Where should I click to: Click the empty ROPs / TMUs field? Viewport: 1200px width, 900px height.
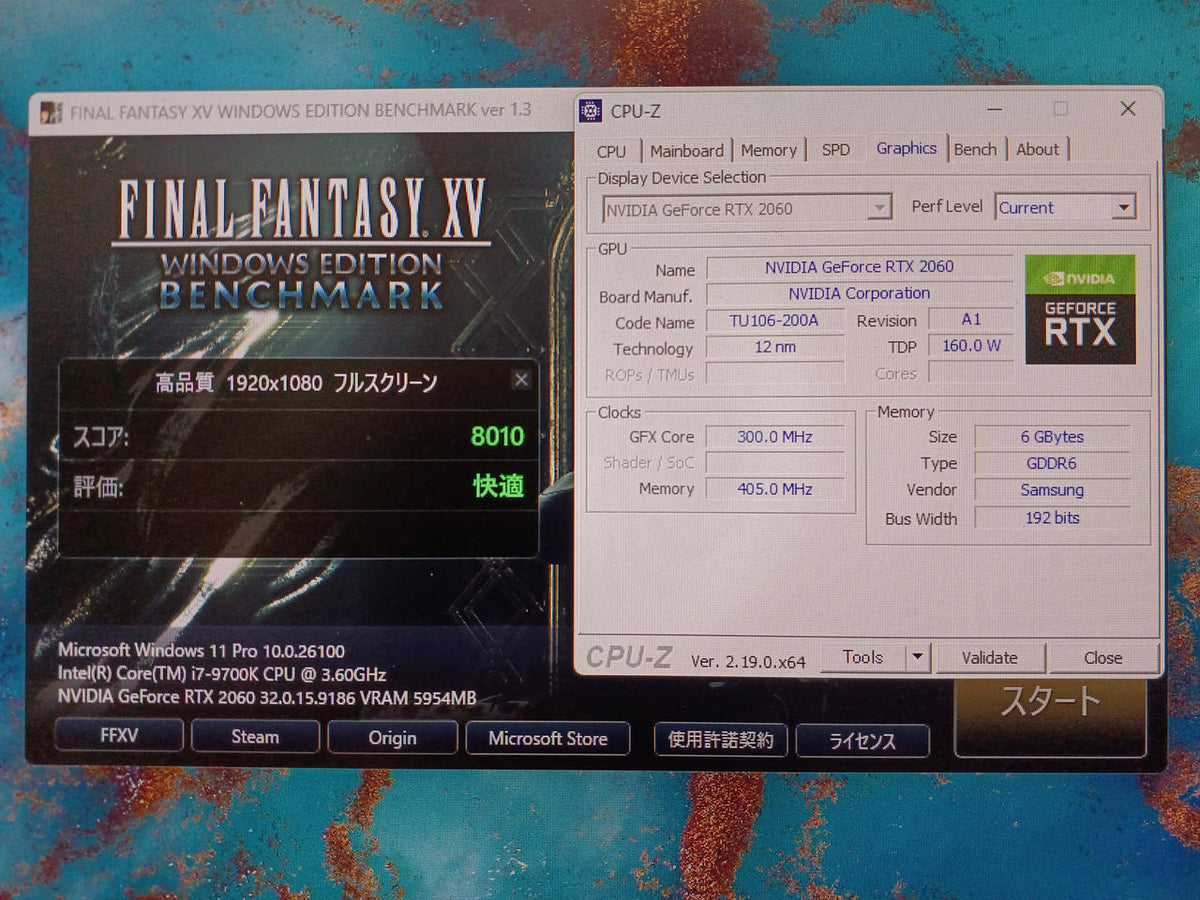[x=774, y=374]
